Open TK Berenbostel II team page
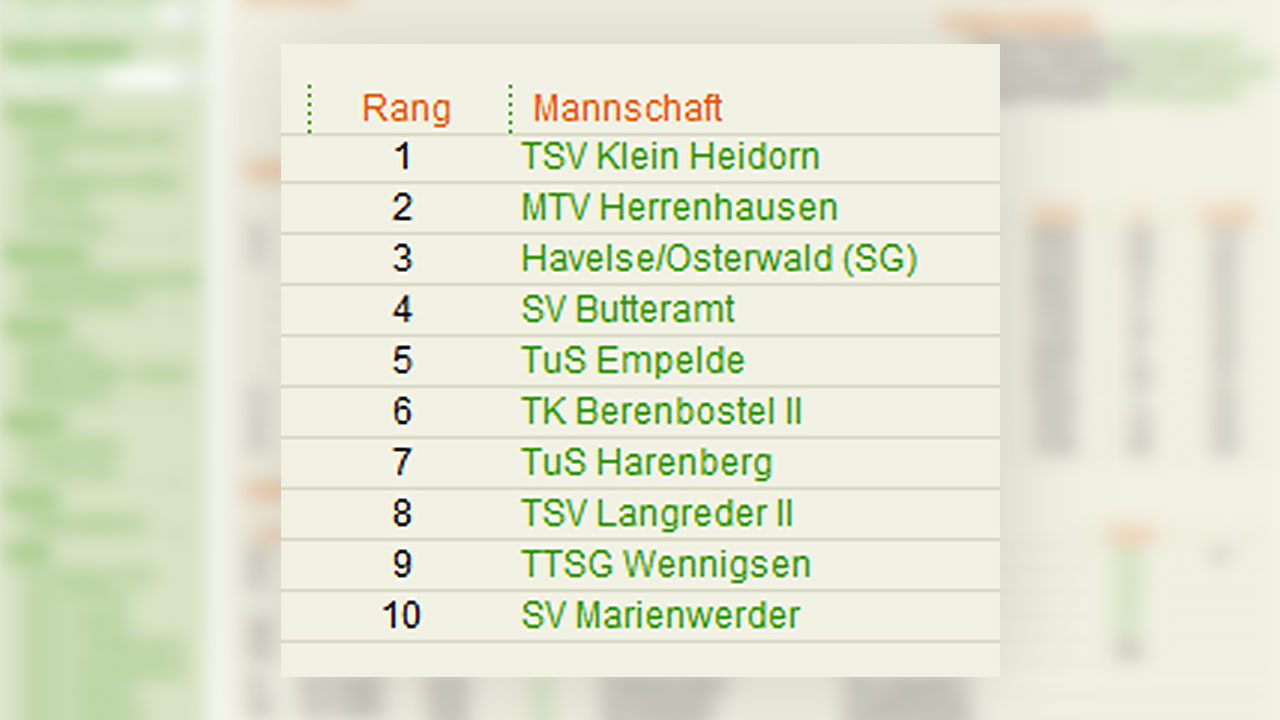This screenshot has width=1280, height=720. coord(661,412)
